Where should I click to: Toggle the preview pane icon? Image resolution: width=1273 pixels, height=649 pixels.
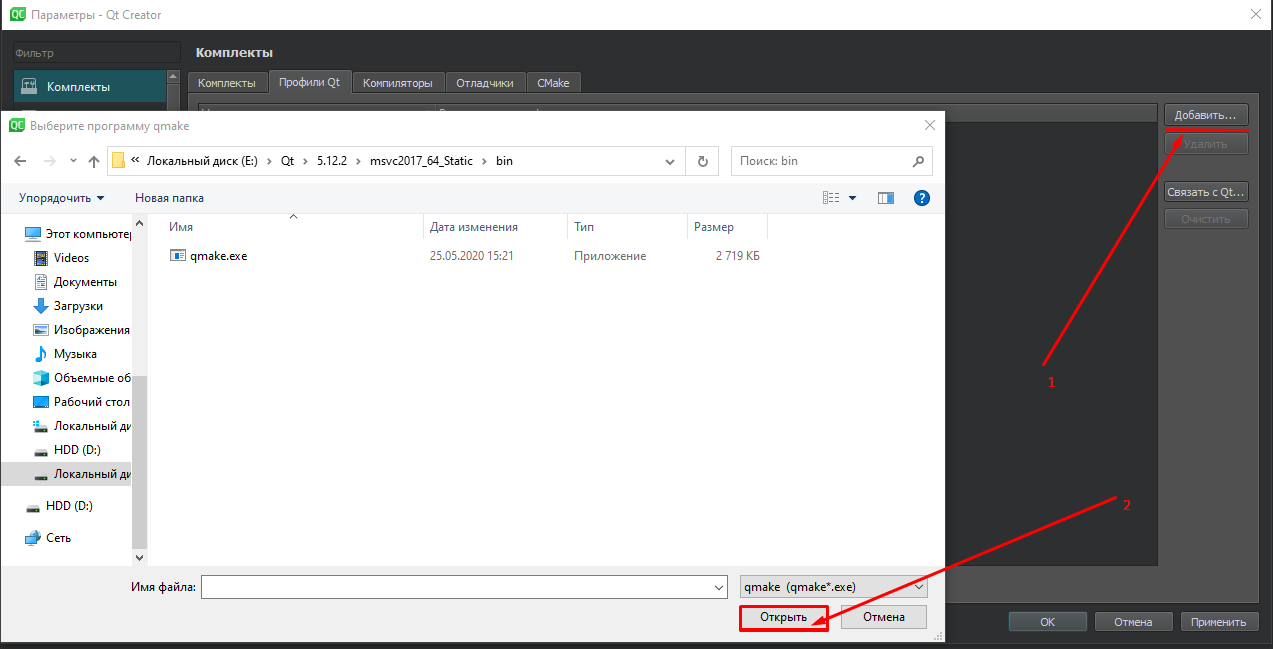coord(885,198)
